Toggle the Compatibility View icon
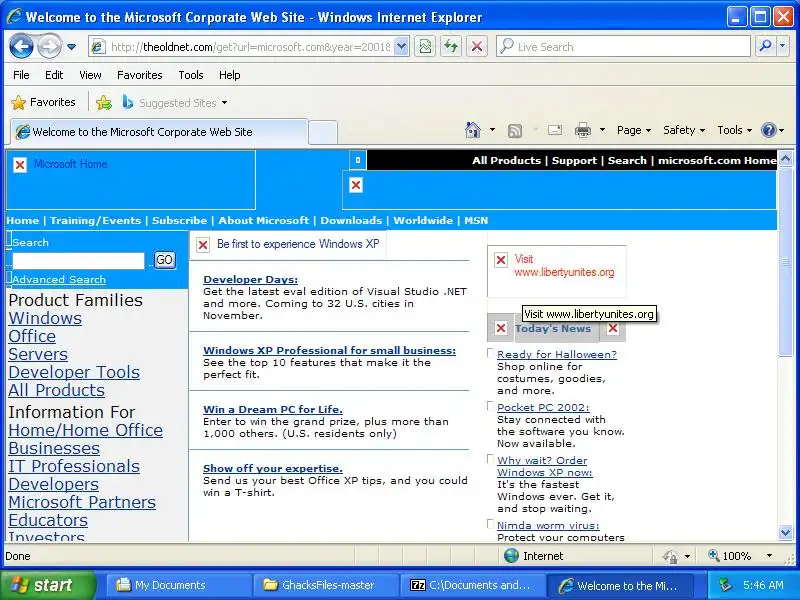 click(424, 47)
